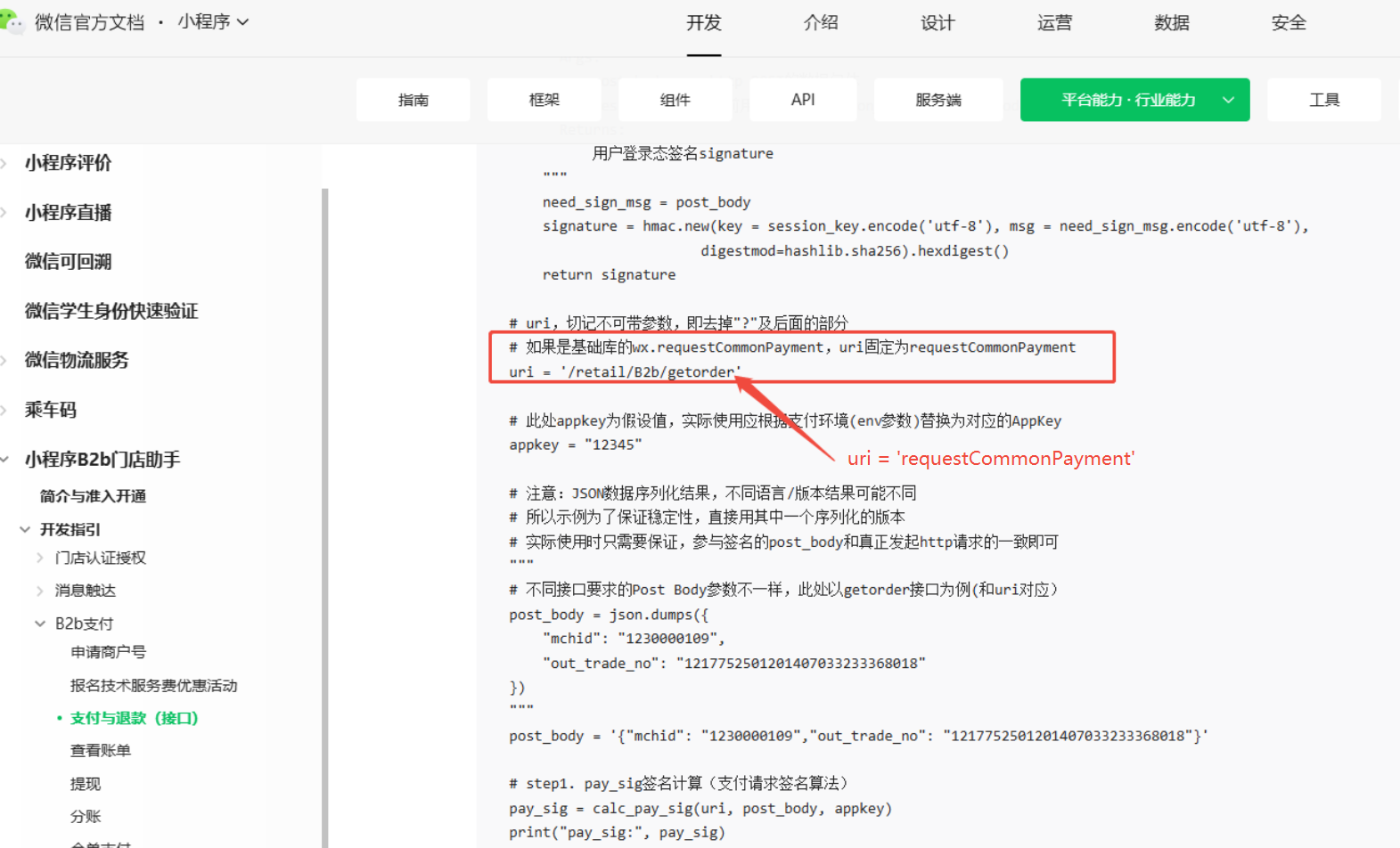Expand the 门店认证授权 chevron
The width and height of the screenshot is (1400, 848).
40,558
